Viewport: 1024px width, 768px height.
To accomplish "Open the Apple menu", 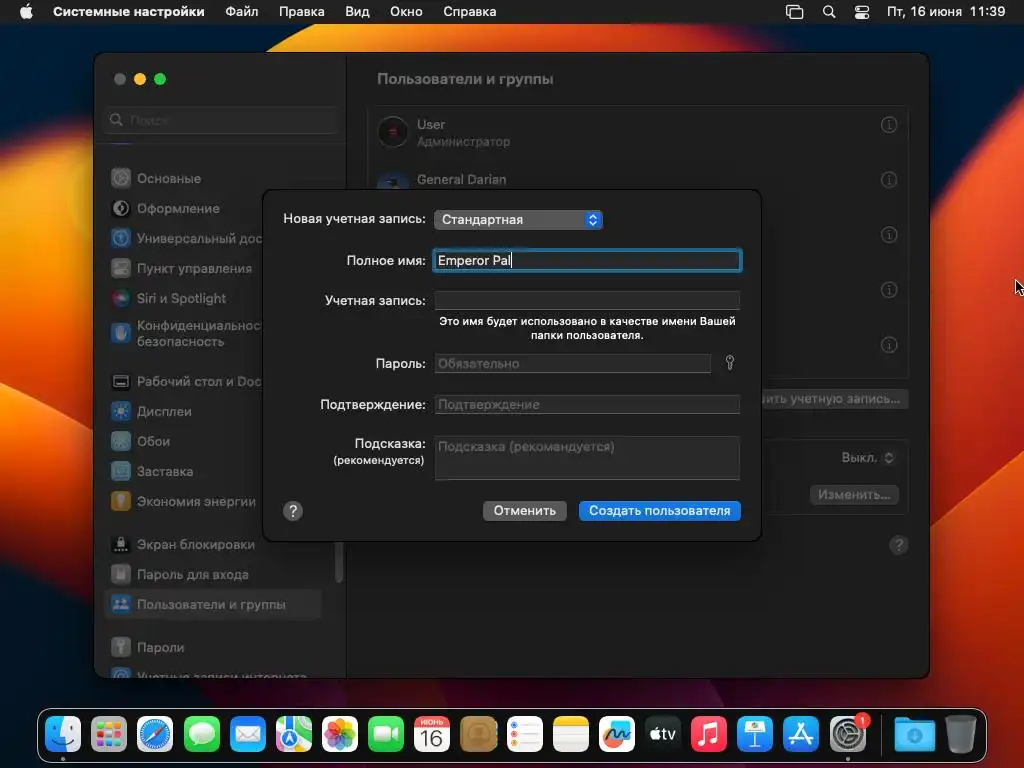I will (26, 12).
